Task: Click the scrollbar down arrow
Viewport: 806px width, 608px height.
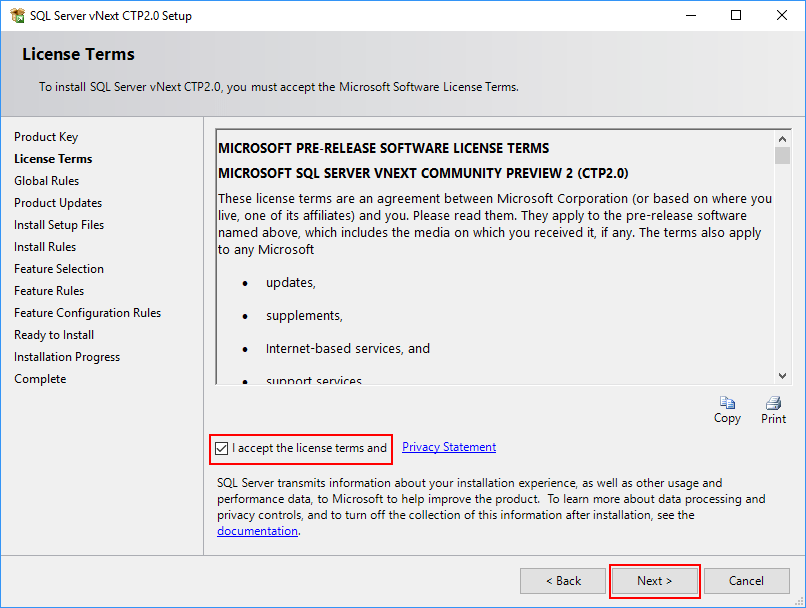Action: click(x=782, y=374)
